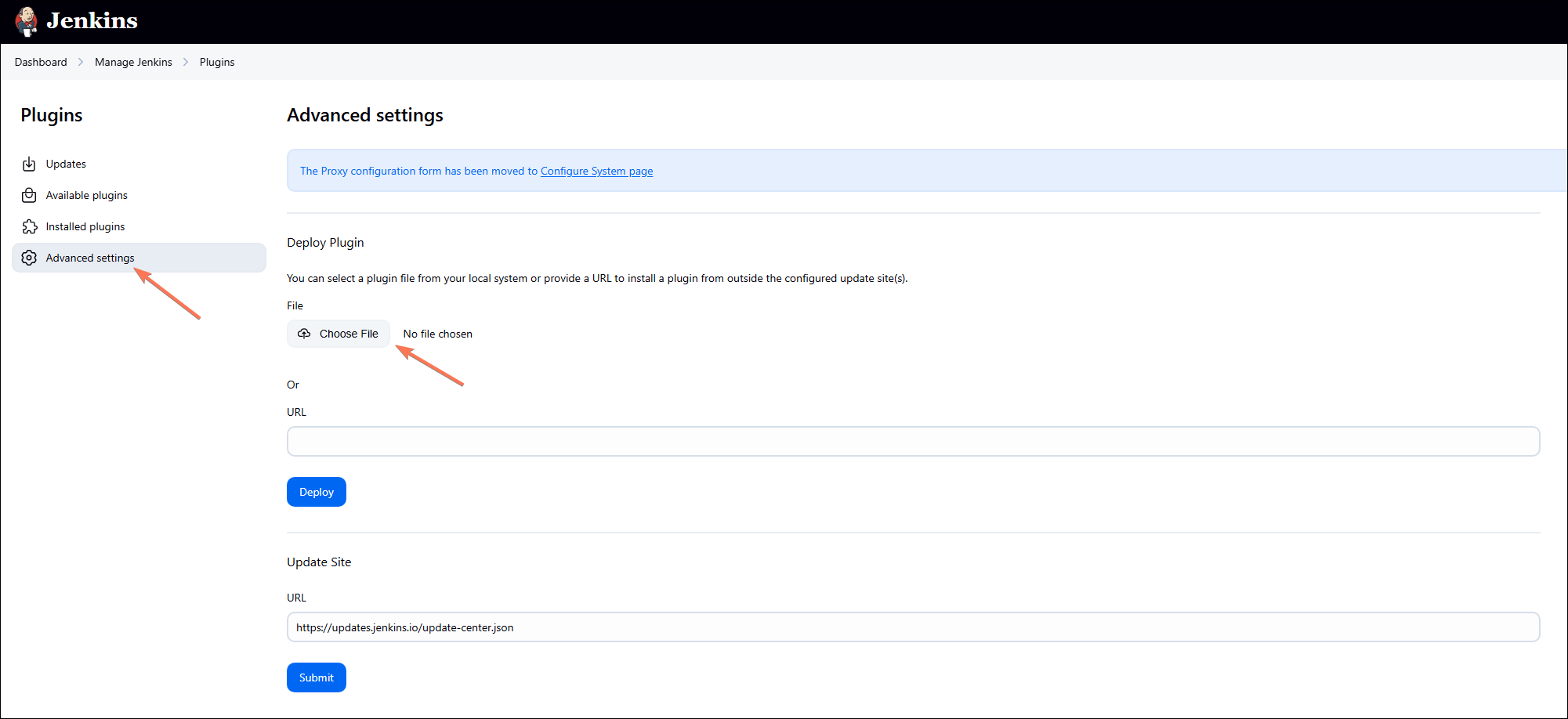Expand the chevron after Dashboard breadcrumb
Viewport: 1568px width, 719px height.
[x=81, y=62]
